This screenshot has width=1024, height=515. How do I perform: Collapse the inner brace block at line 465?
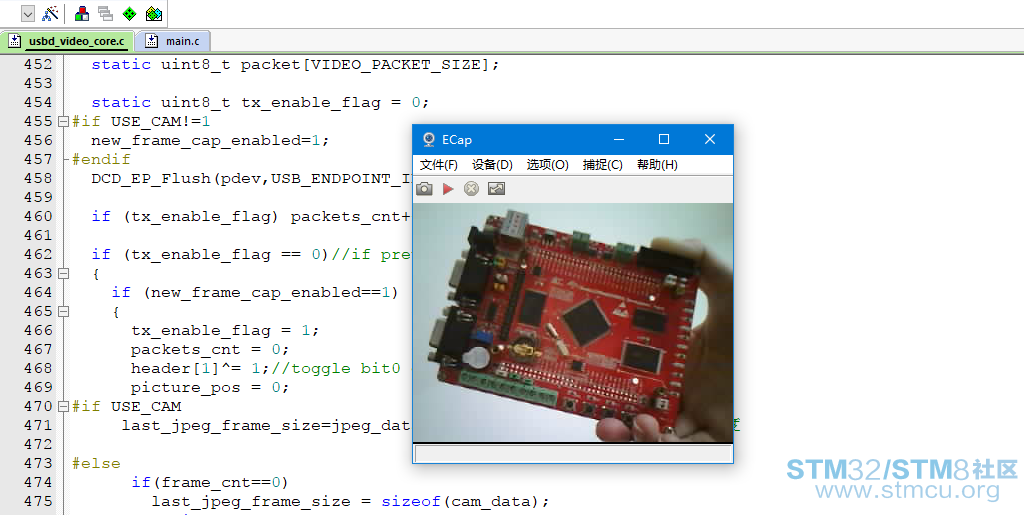coord(64,311)
